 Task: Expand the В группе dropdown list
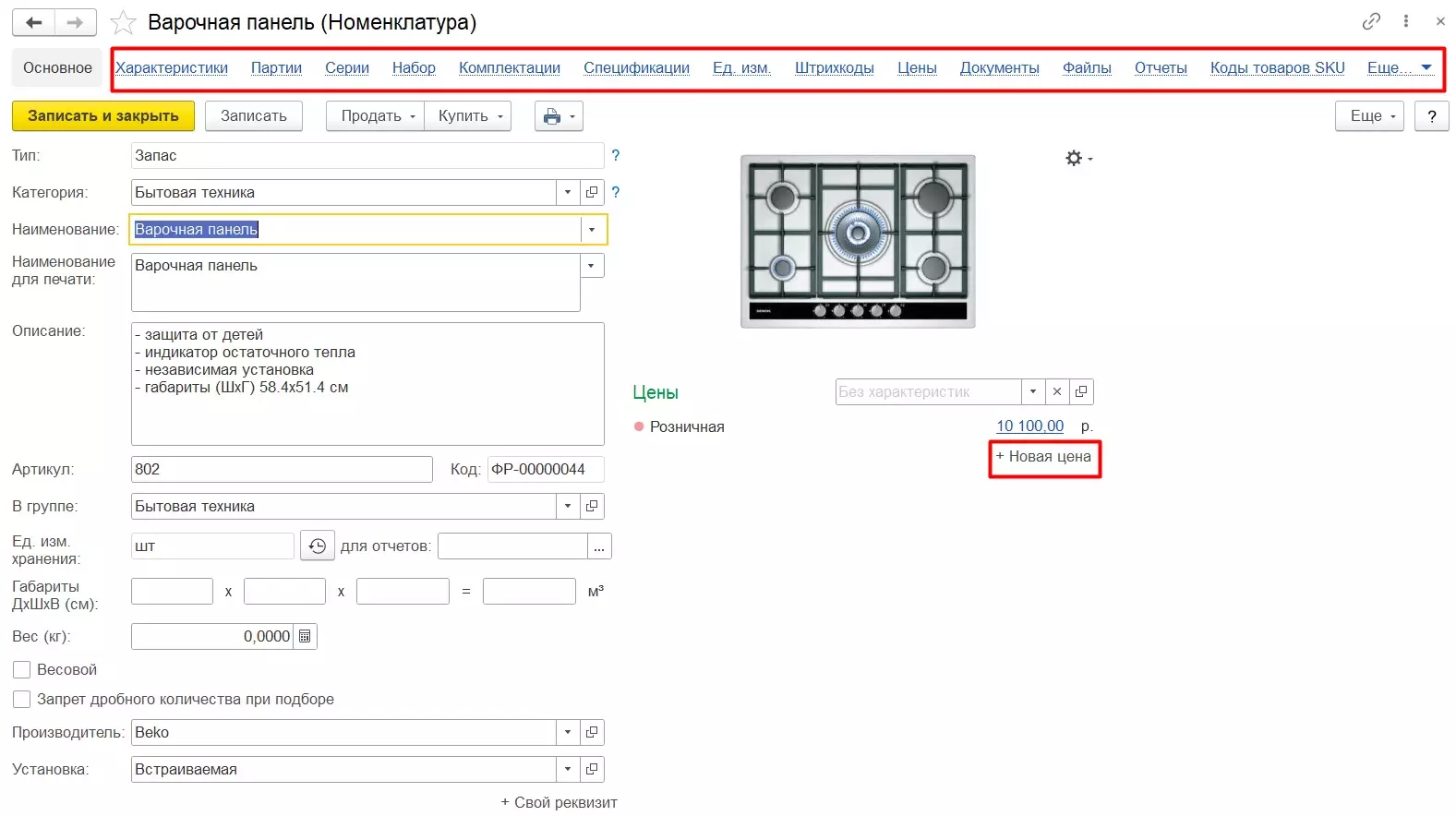point(568,506)
